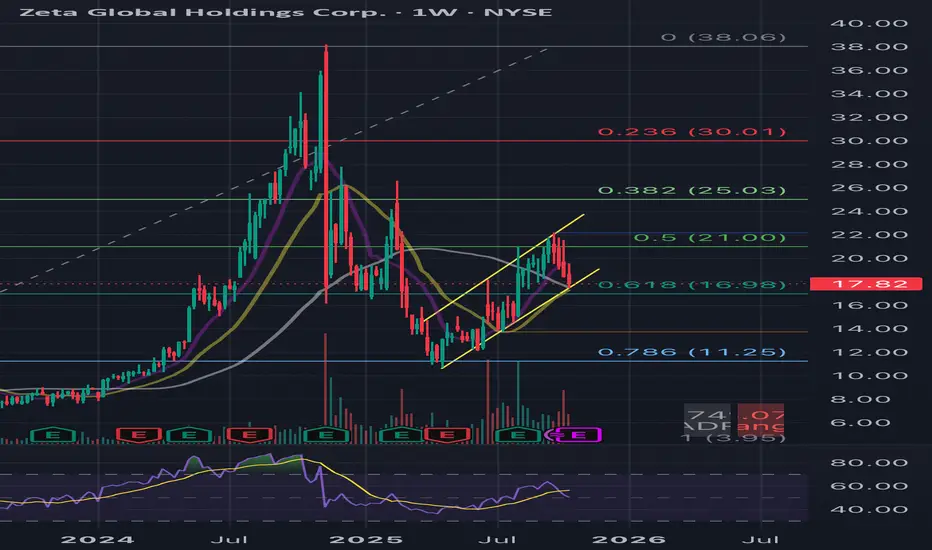Screen dimensions: 932x550
Task: Select the Fibonacci label 0.382 (25.03)
Action: pyautogui.click(x=692, y=190)
